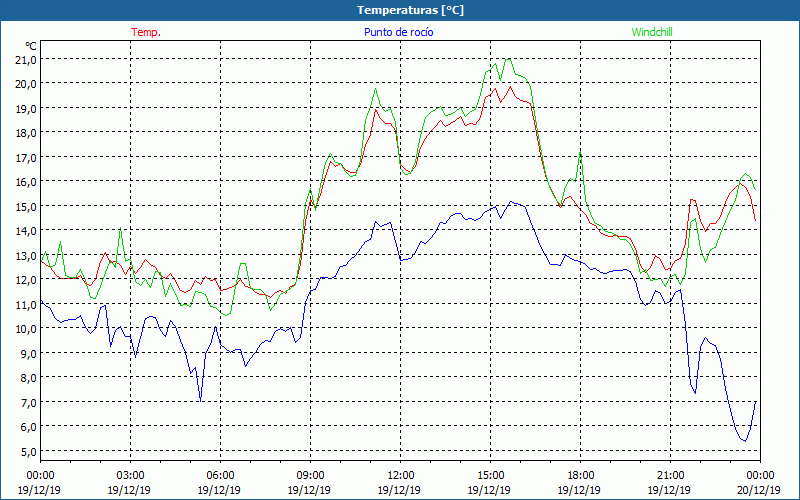Click the '19,0' y-axis value
Image resolution: width=800 pixels, height=500 pixels.
click(x=27, y=108)
